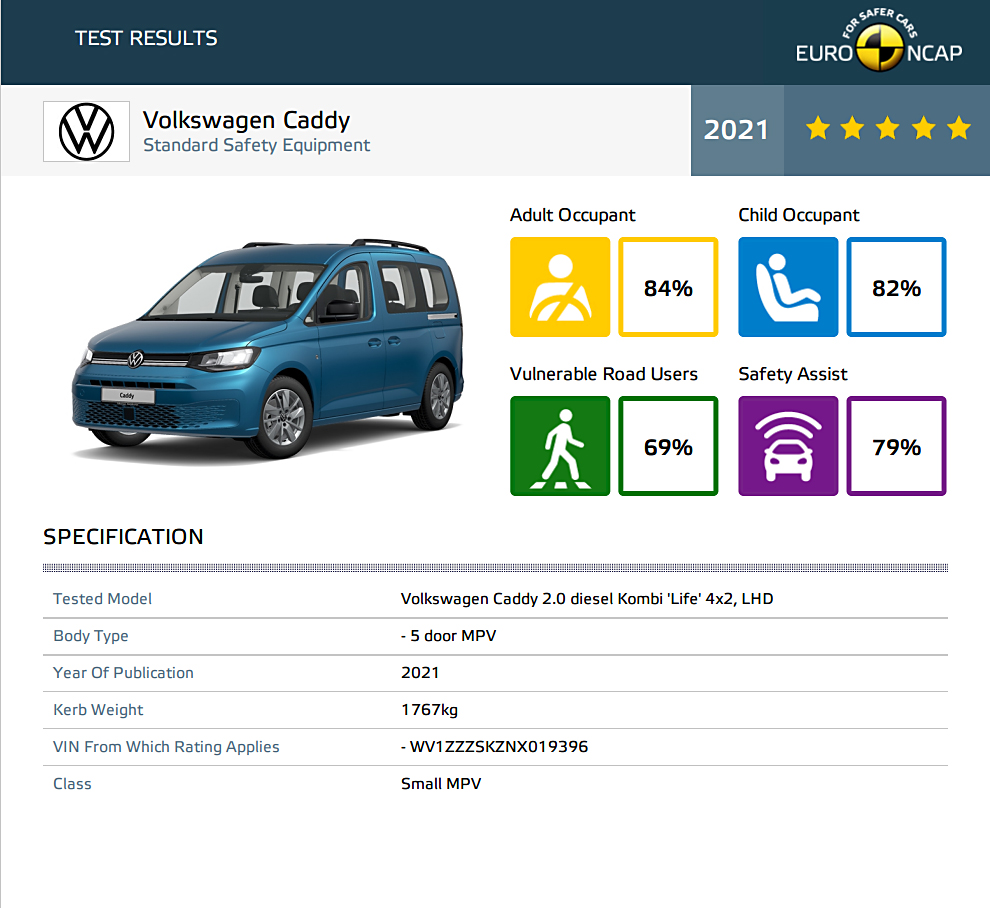This screenshot has height=908, width=990.
Task: Select the blue Child Occupant seat icon
Action: click(788, 287)
